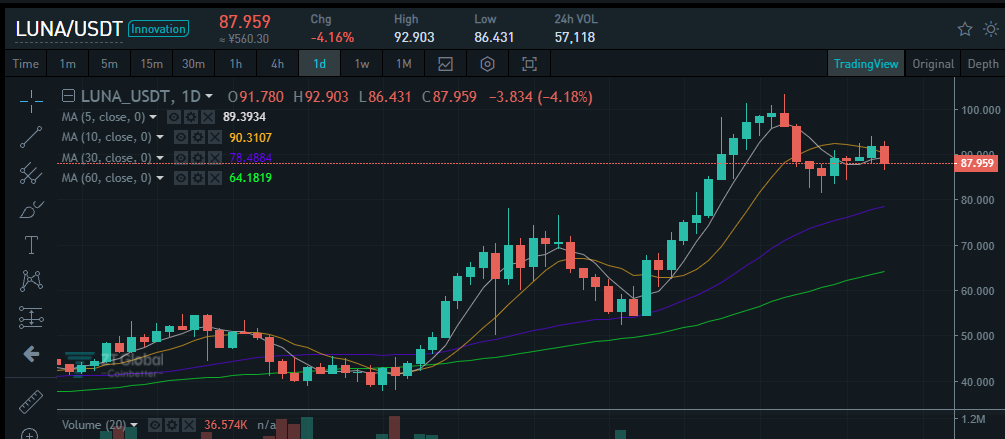Image resolution: width=1005 pixels, height=439 pixels.
Task: Hide the MA 30 indicator eye
Action: coord(181,158)
